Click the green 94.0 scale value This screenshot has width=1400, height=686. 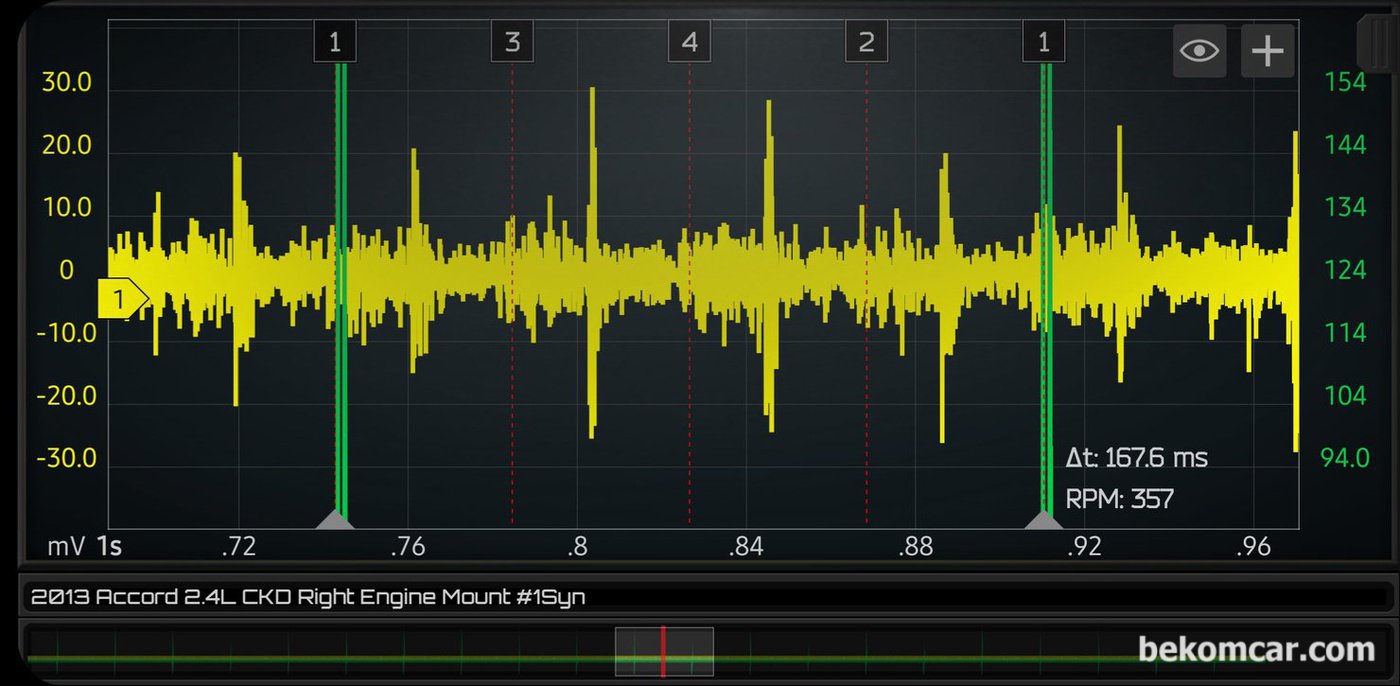tap(1345, 458)
